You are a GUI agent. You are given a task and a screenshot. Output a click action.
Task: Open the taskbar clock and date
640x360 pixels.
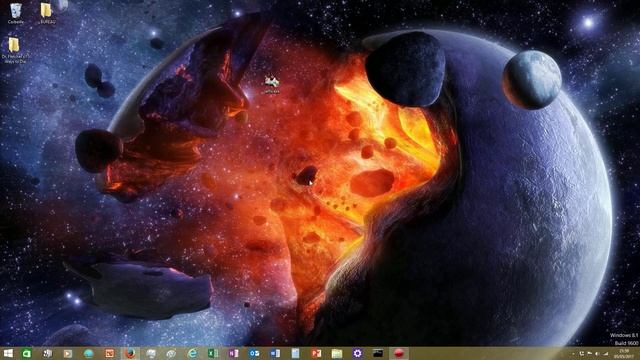click(x=624, y=353)
